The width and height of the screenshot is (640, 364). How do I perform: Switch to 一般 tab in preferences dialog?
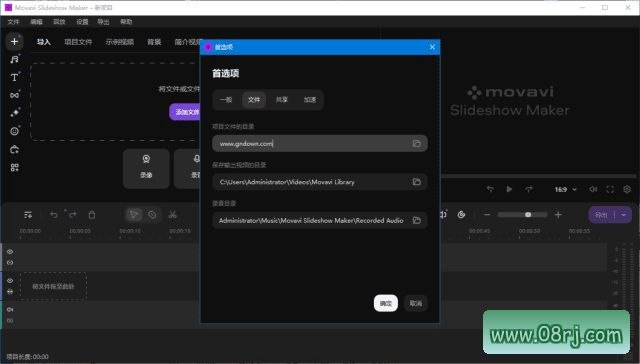226,100
